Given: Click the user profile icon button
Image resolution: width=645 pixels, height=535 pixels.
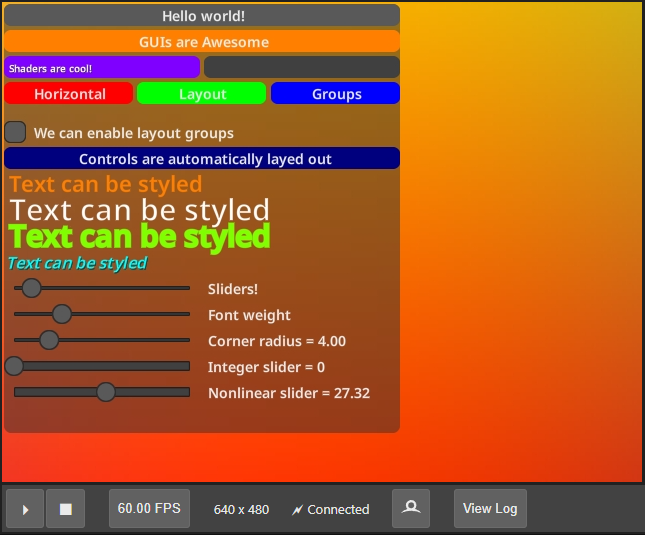Looking at the screenshot, I should point(411,508).
